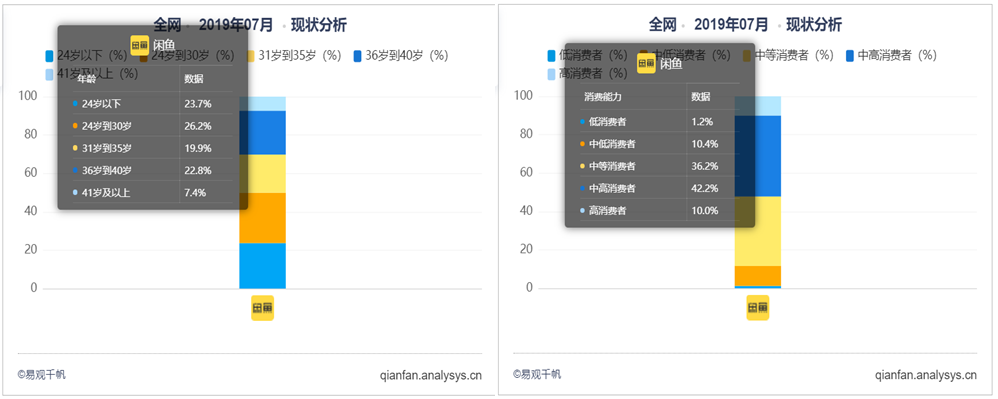Click the light blue 41岁及以上 bar segment
Screen dimensions: 998x399
(x=262, y=104)
